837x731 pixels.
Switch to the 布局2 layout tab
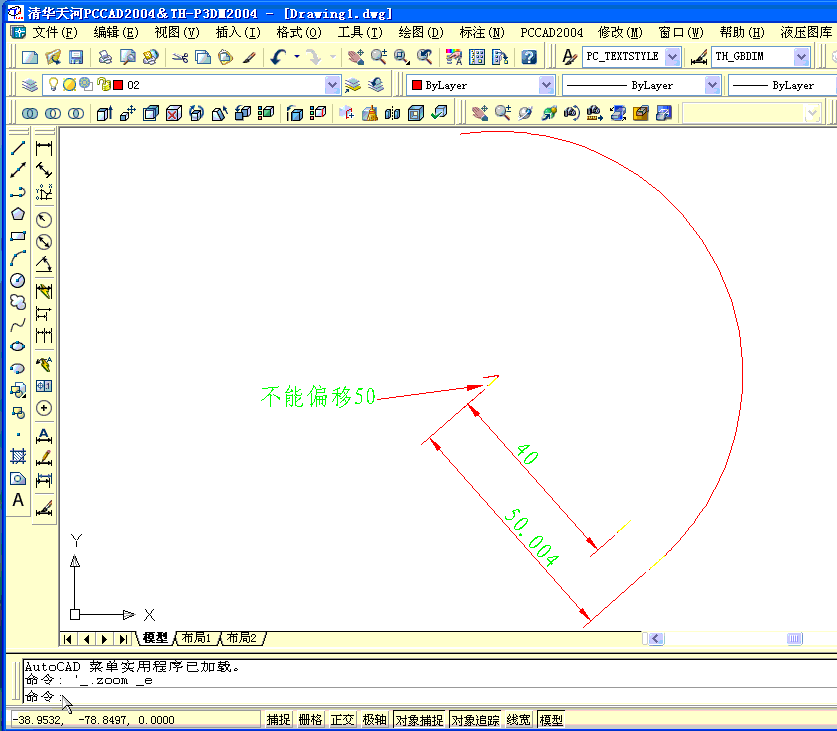(x=241, y=638)
